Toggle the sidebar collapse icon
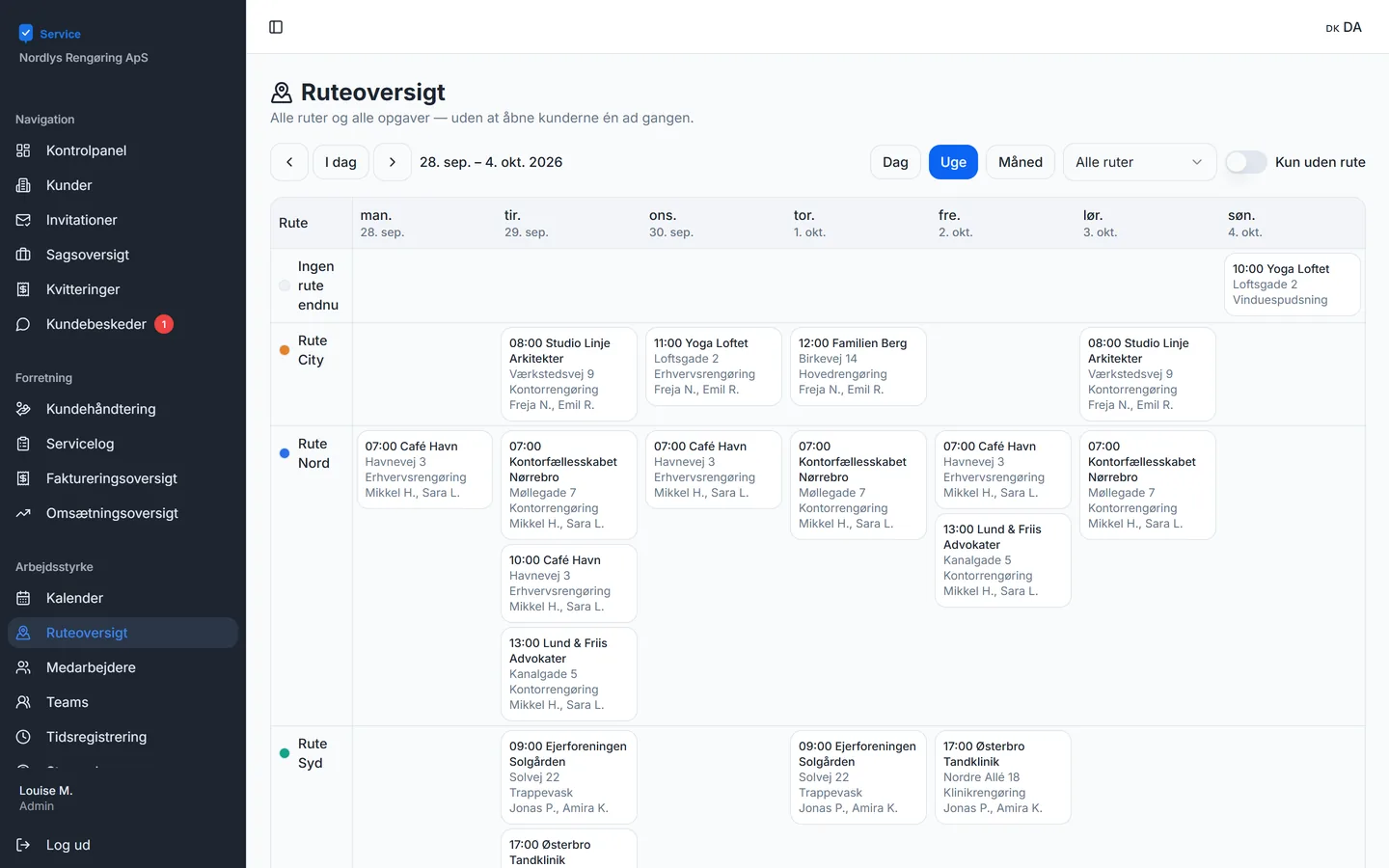1389x868 pixels. click(276, 27)
